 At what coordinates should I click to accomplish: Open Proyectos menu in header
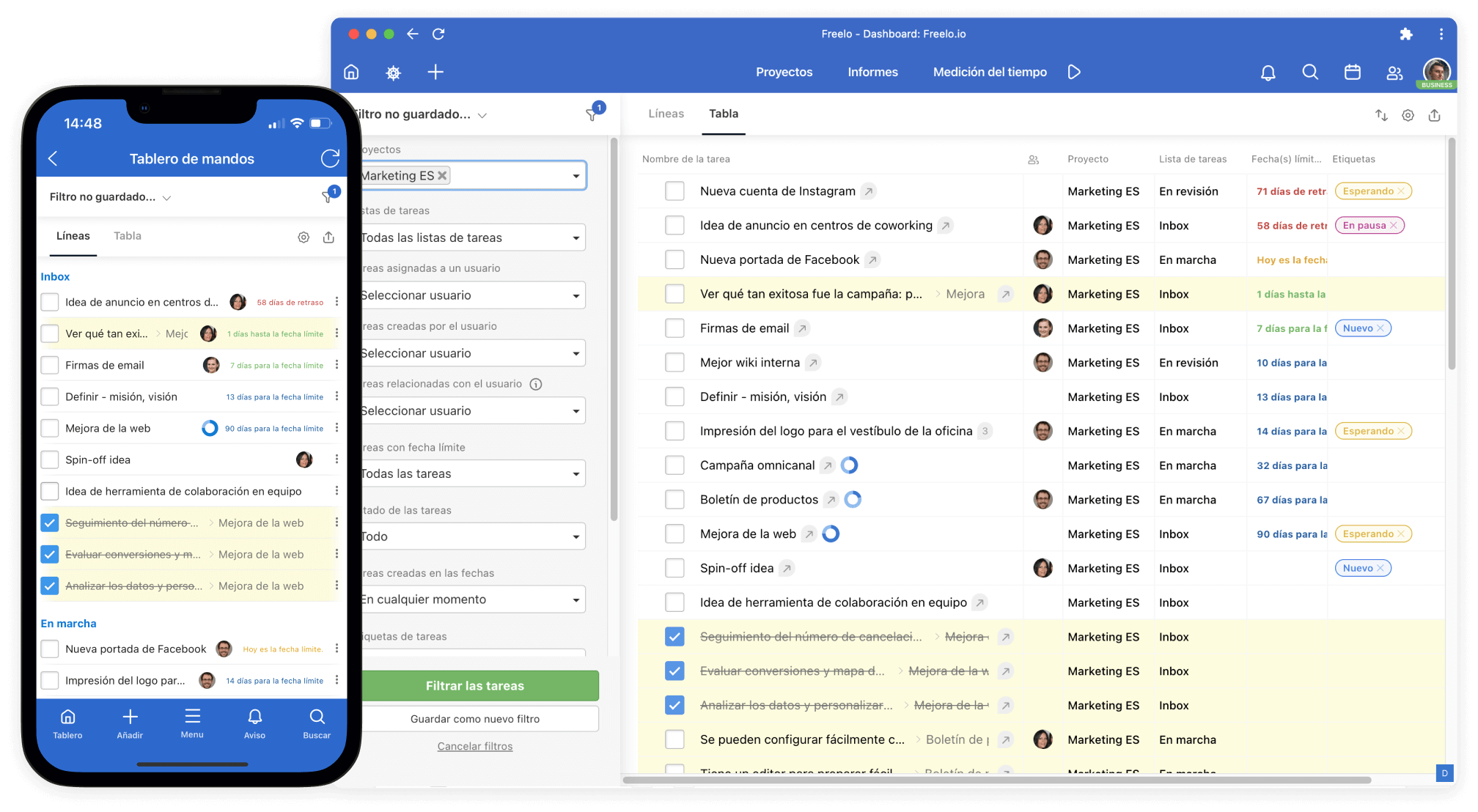pyautogui.click(x=784, y=72)
